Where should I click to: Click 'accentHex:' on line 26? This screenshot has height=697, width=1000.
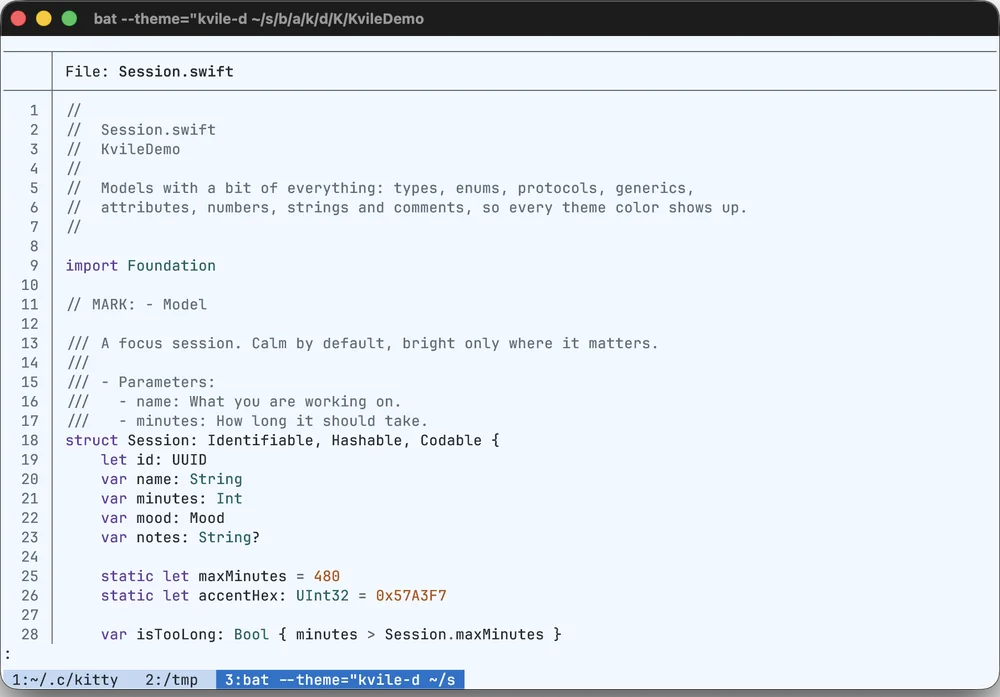pyautogui.click(x=242, y=596)
